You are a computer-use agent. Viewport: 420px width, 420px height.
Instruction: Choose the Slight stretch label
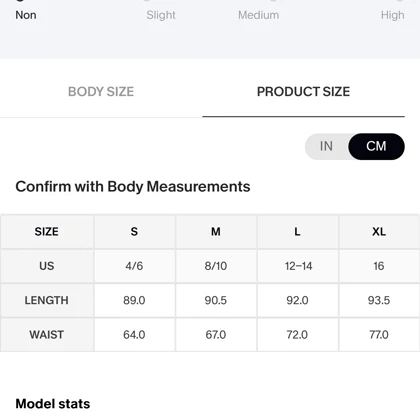161,15
